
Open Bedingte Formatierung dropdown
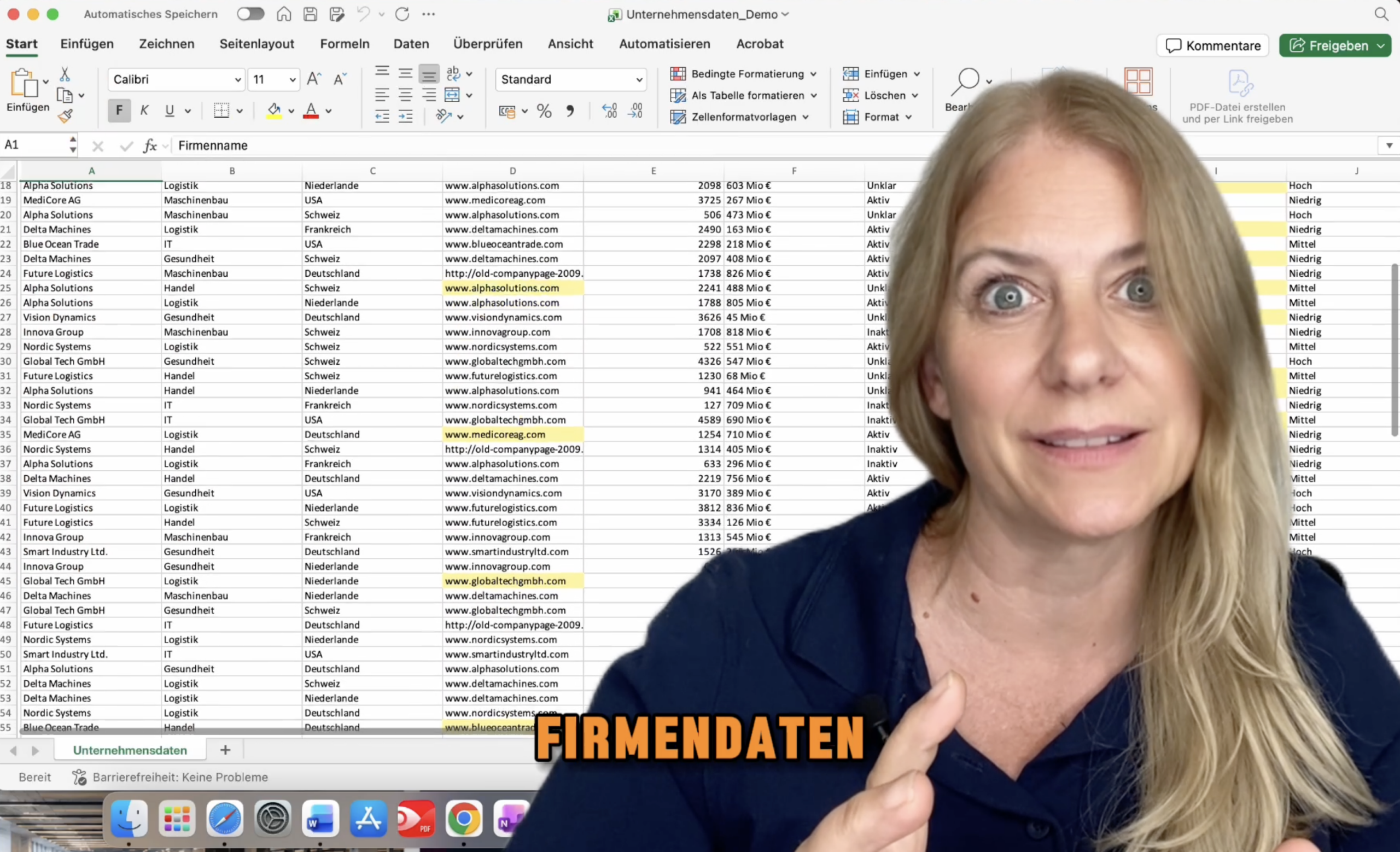[743, 74]
